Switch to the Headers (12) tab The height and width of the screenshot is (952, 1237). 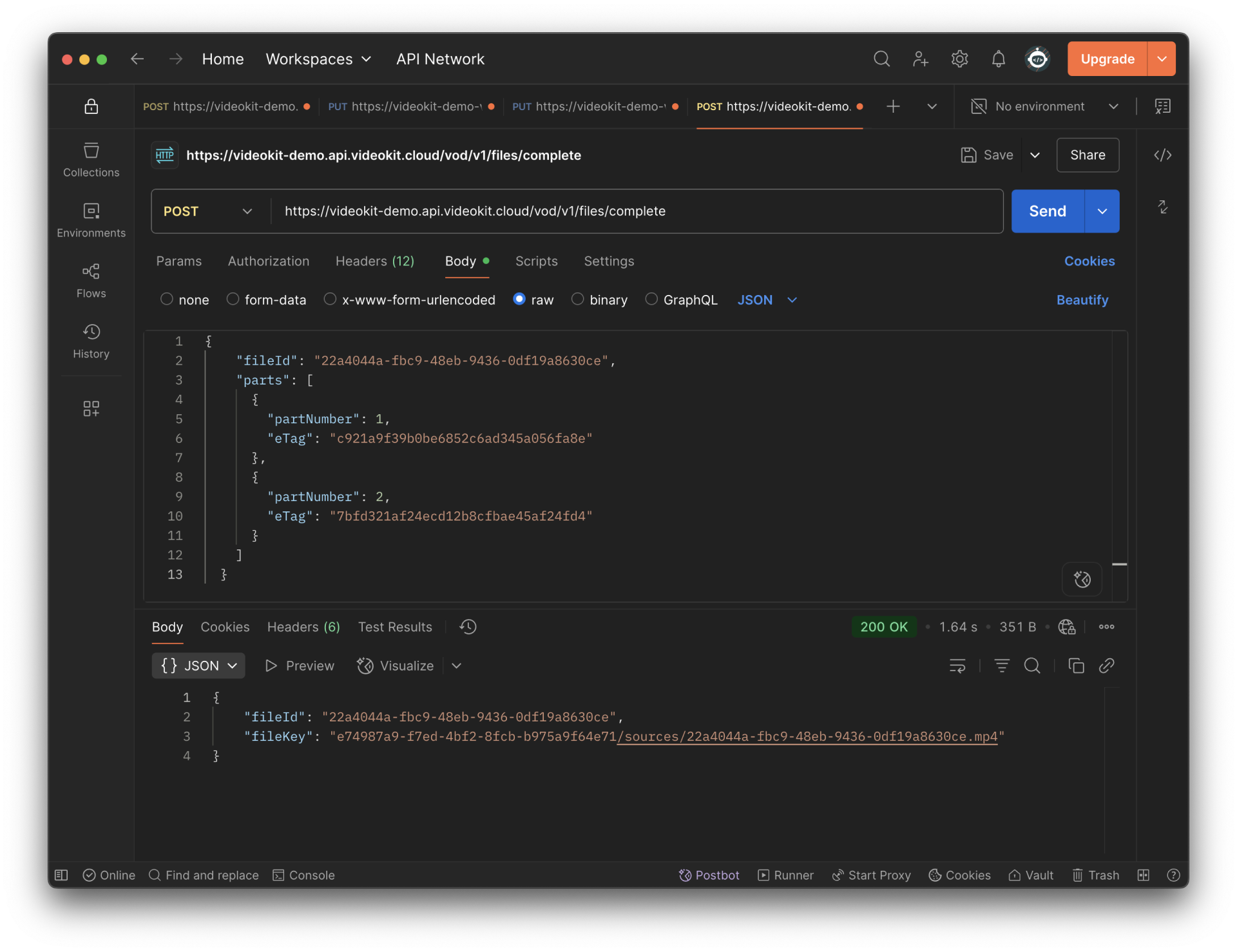(x=375, y=261)
